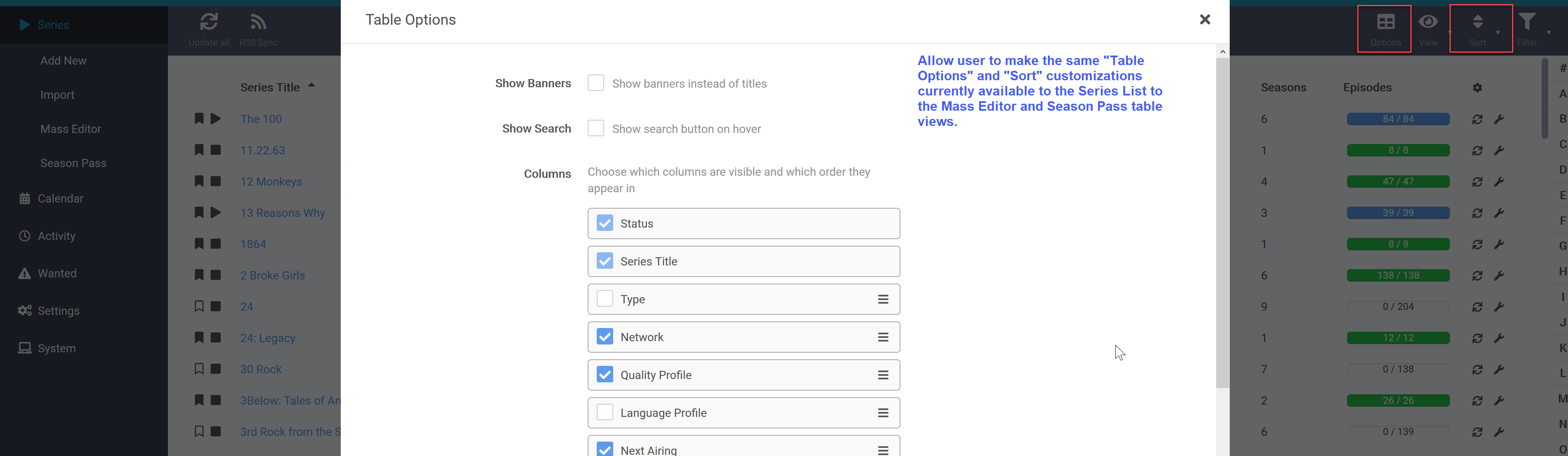1568x456 pixels.
Task: Toggle bookmark icon for 30 Rock
Action: pyautogui.click(x=198, y=369)
